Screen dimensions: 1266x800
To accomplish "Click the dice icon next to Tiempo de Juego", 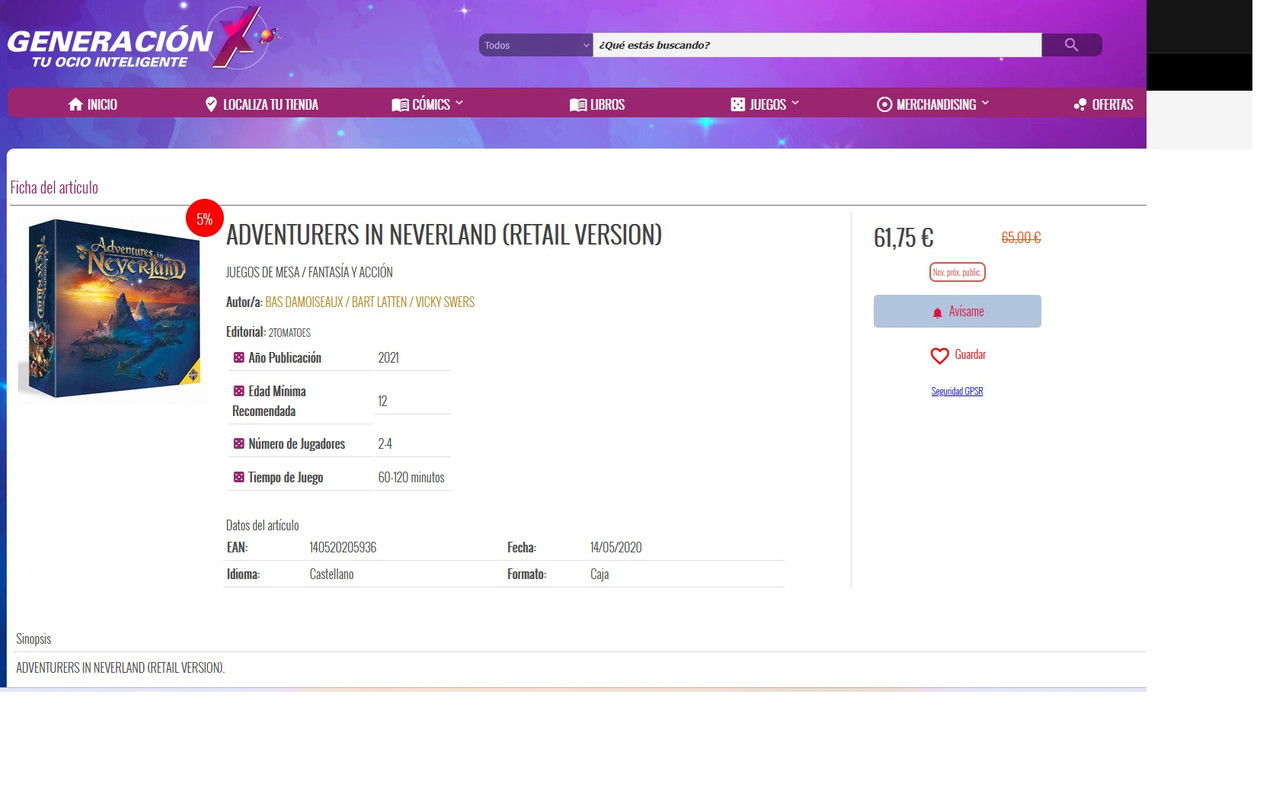I will click(239, 477).
